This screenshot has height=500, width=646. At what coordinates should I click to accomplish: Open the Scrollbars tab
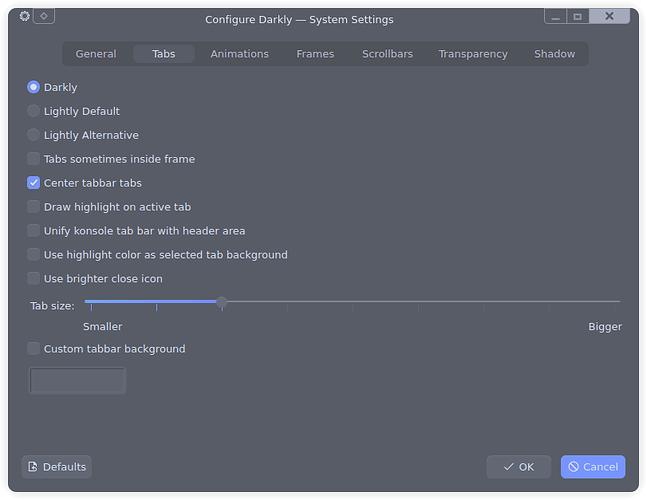tap(387, 54)
